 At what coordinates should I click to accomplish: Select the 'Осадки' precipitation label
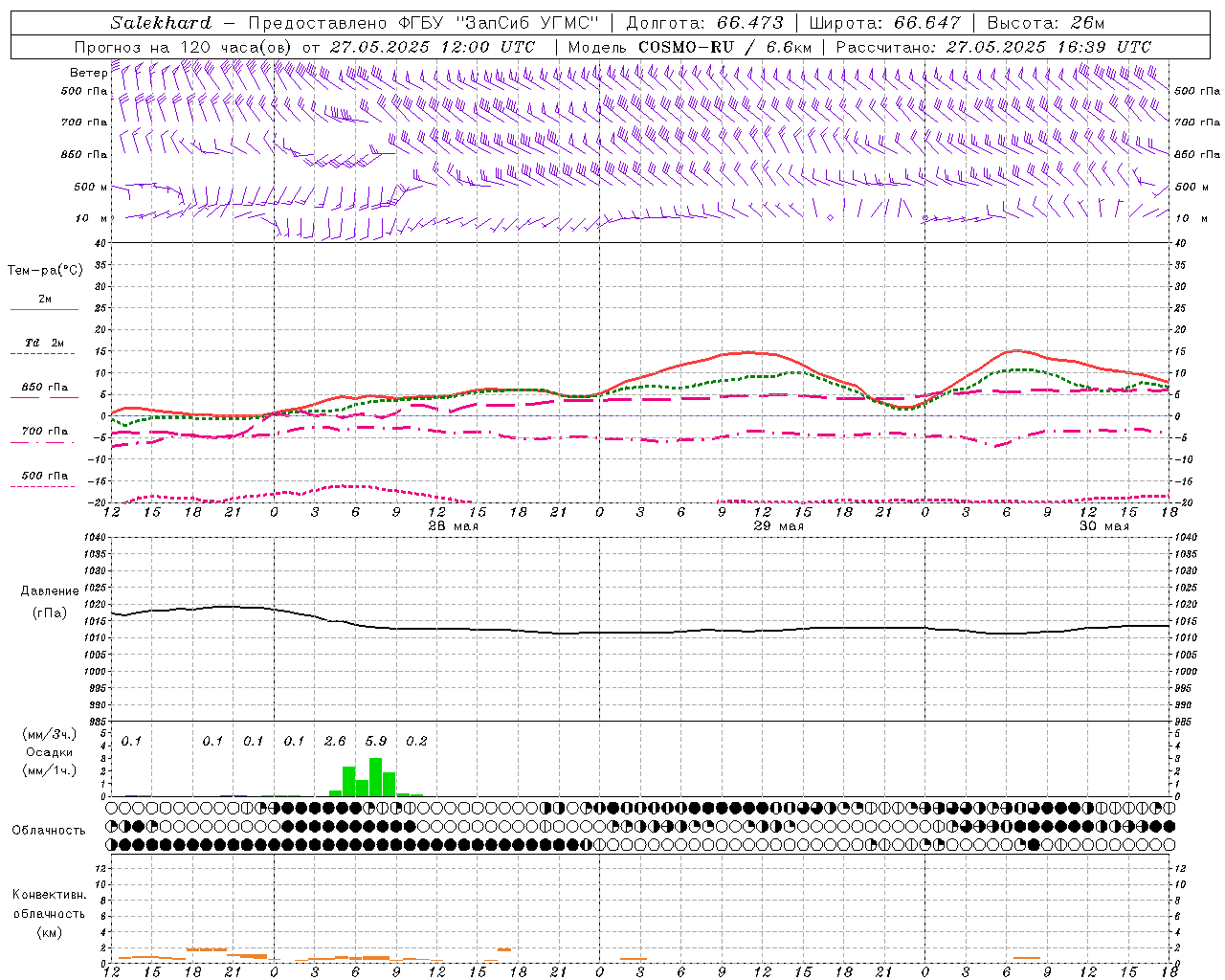[x=50, y=752]
